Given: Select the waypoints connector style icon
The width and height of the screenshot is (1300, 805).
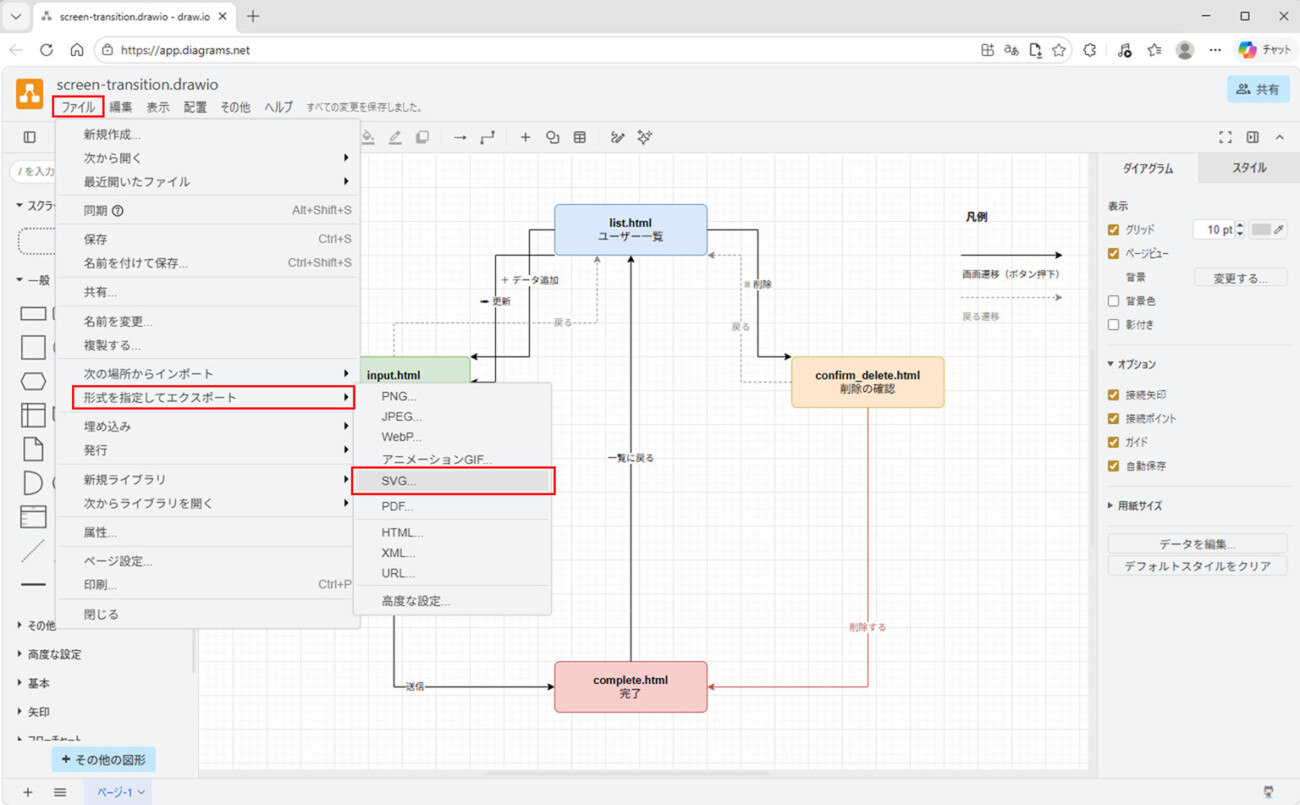Looking at the screenshot, I should 487,137.
